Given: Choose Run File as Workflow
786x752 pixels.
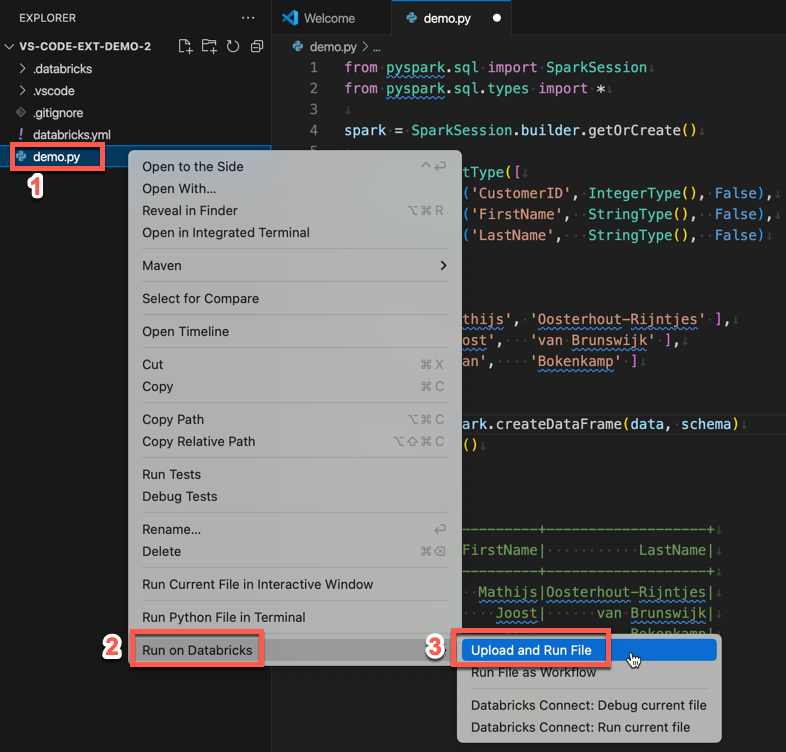Looking at the screenshot, I should coord(533,672).
